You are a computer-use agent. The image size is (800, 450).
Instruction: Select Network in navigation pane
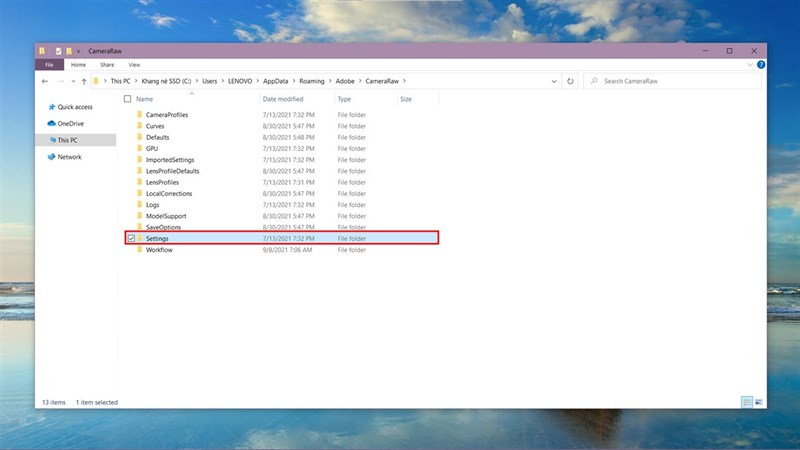(69, 157)
